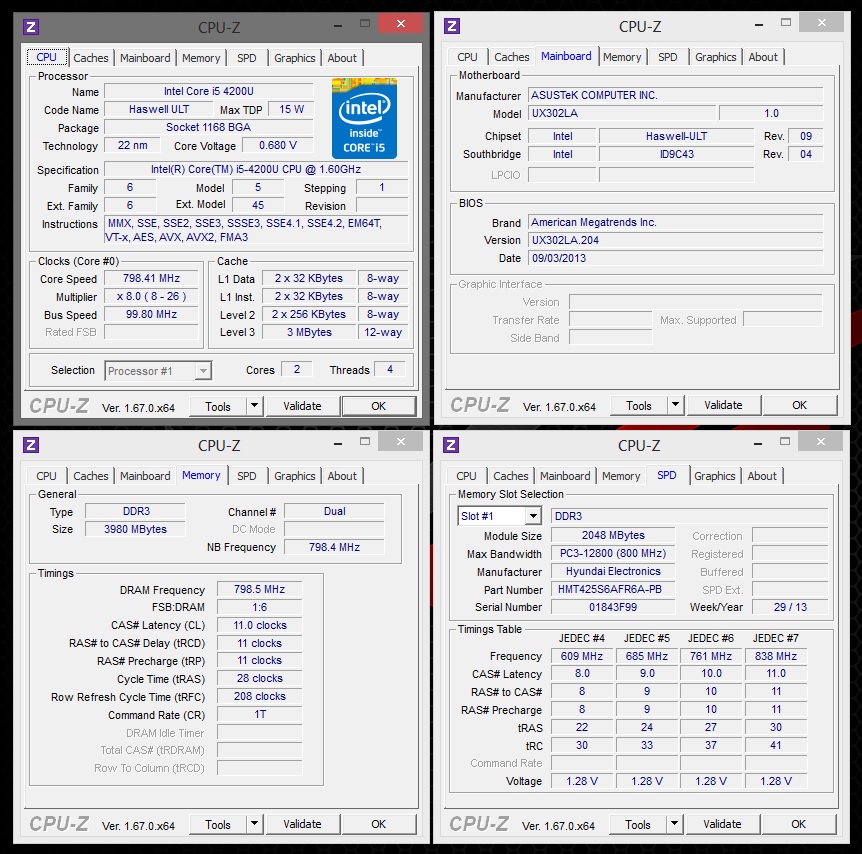
Task: Expand the Processor #1 selection dropdown
Action: tap(203, 371)
